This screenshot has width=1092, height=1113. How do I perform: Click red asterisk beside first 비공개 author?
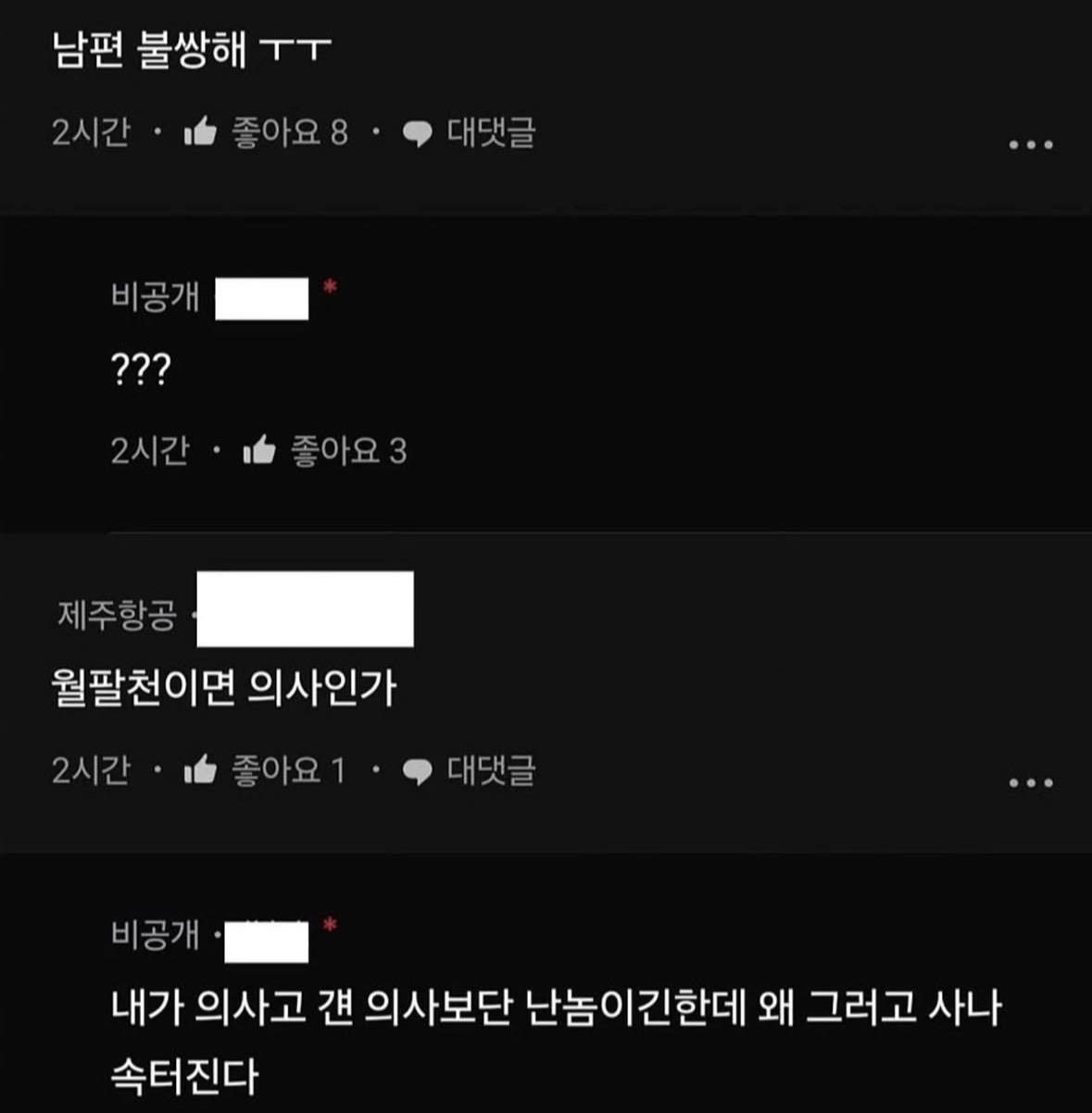coord(330,288)
